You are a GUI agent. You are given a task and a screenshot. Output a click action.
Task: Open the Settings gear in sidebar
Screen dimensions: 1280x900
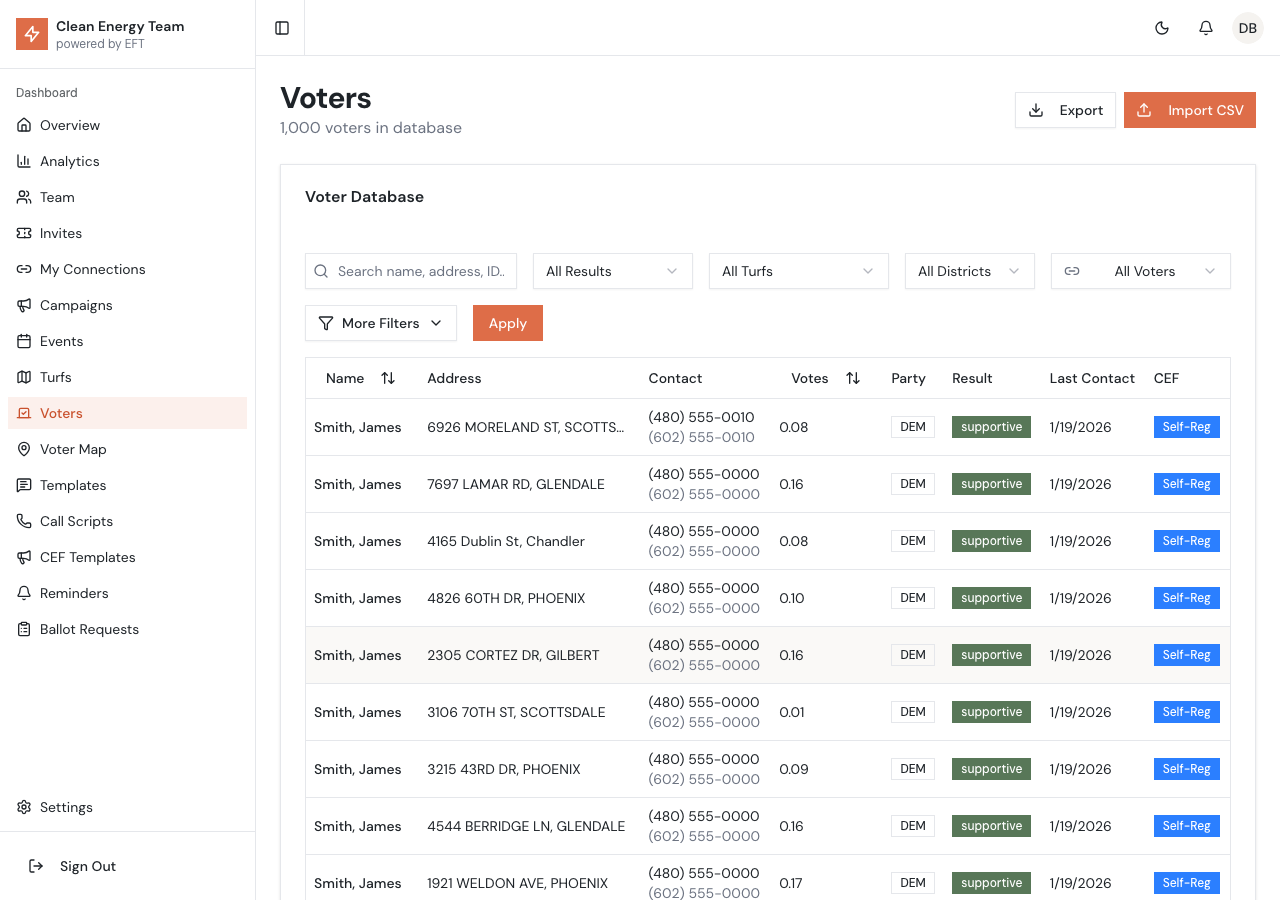coord(24,807)
